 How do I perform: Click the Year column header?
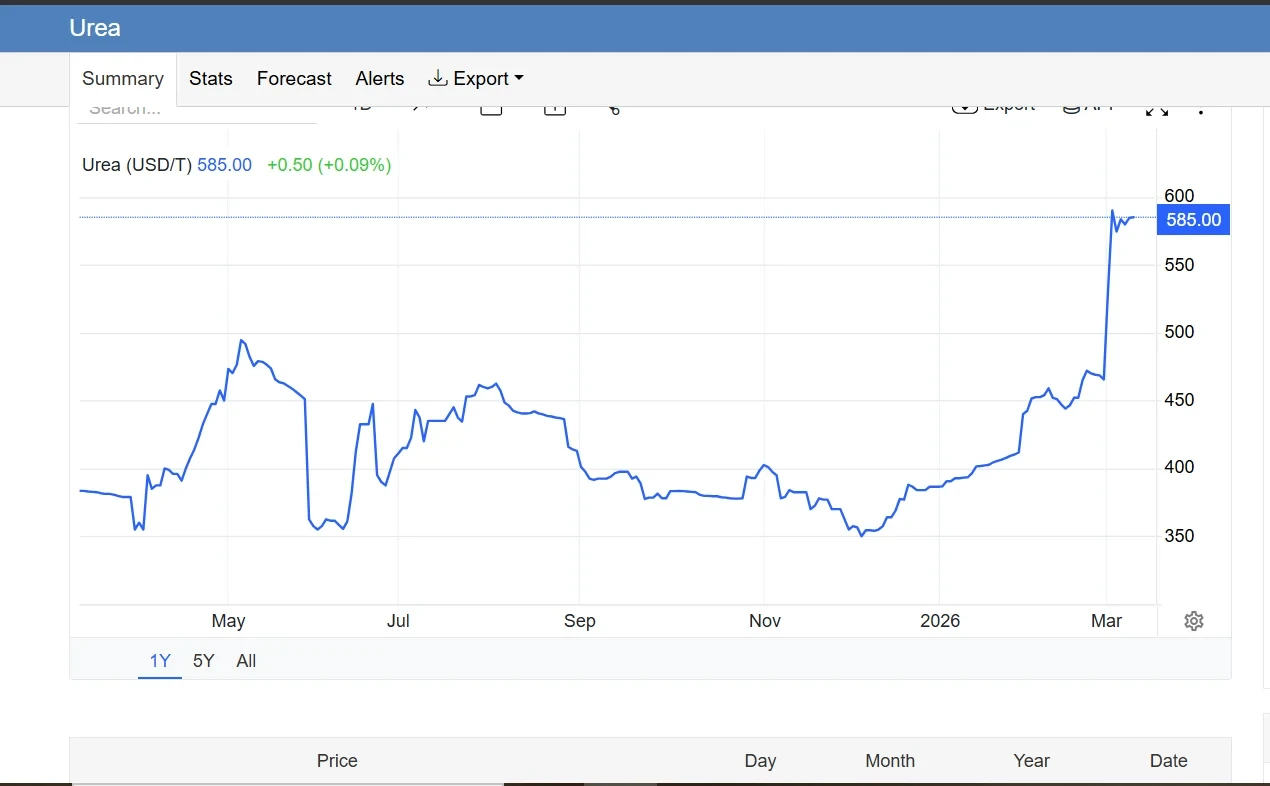click(1031, 761)
